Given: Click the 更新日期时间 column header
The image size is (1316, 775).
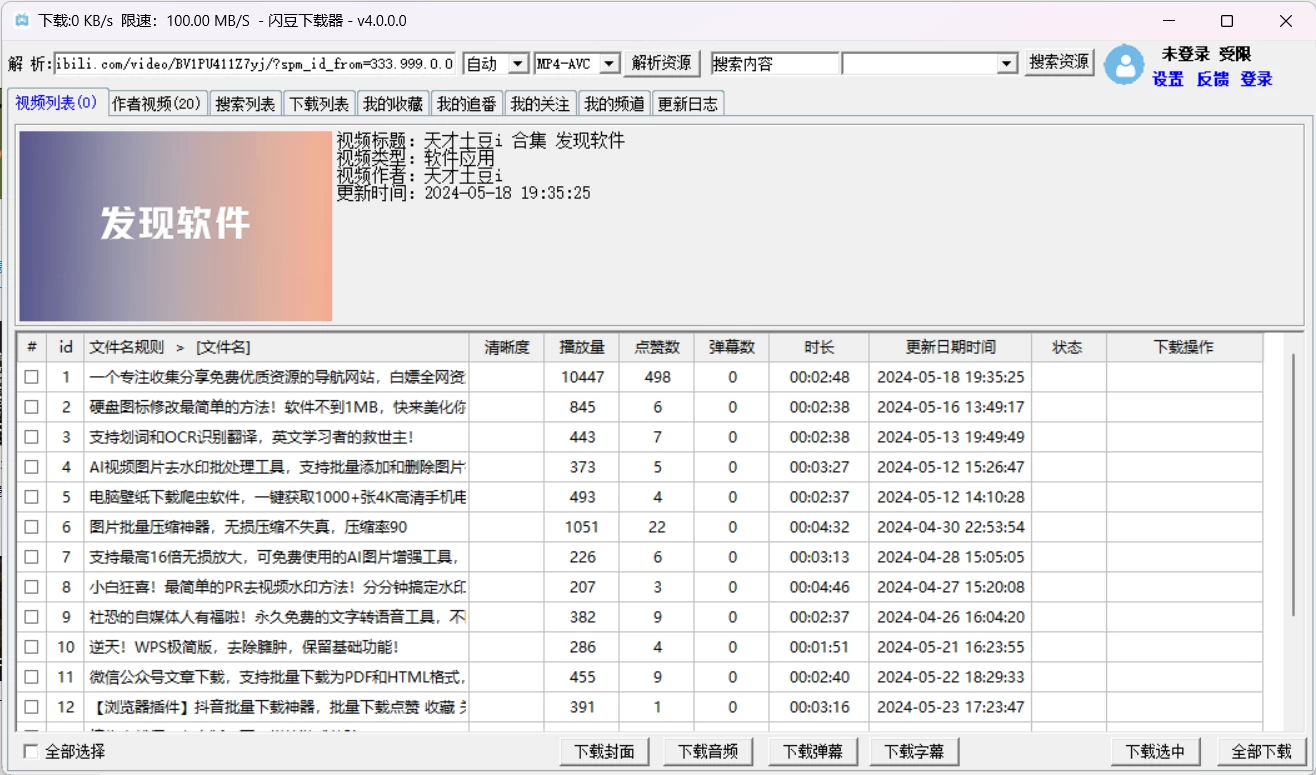Looking at the screenshot, I should [x=950, y=347].
